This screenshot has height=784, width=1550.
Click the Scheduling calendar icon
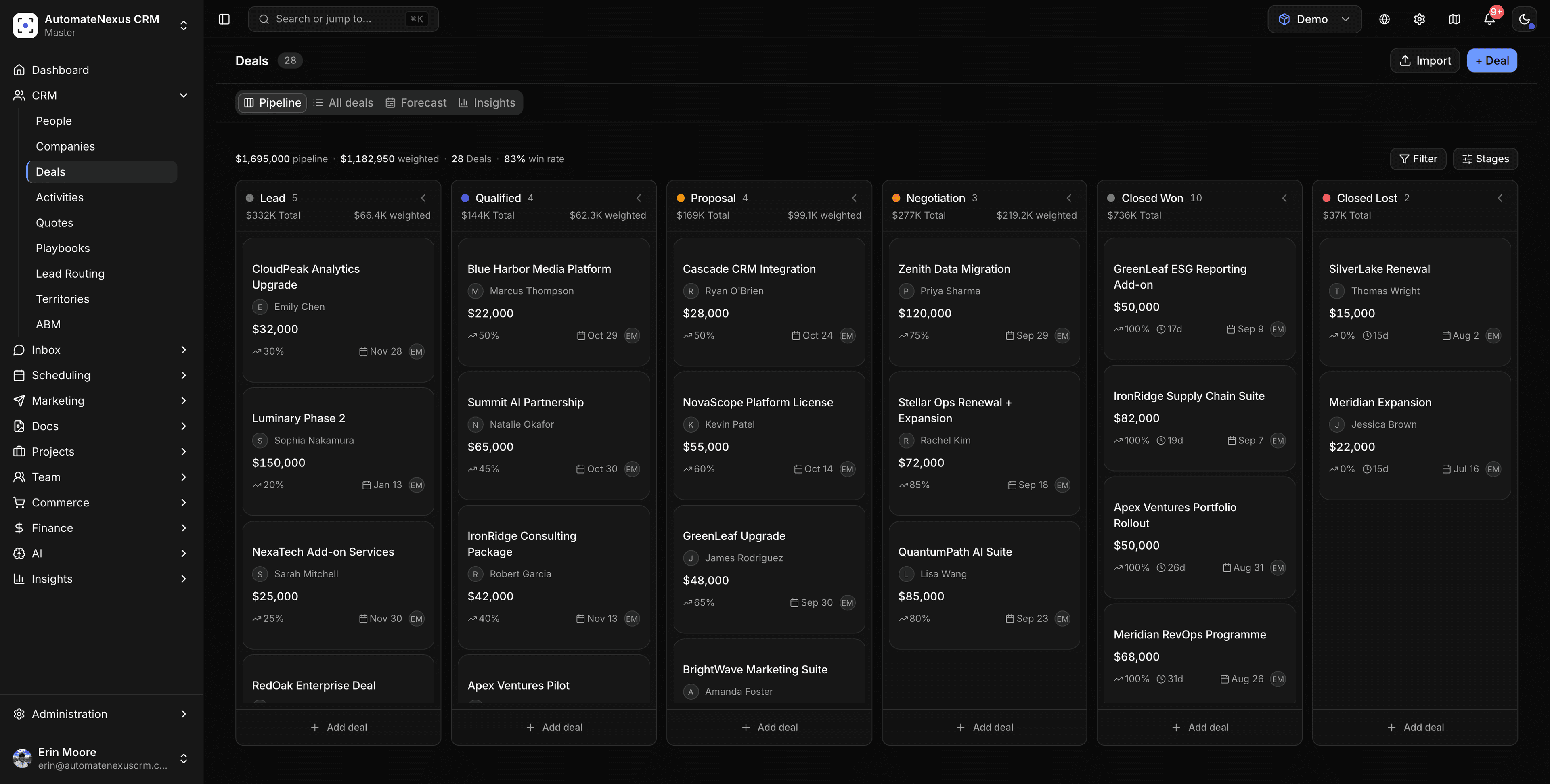click(19, 375)
